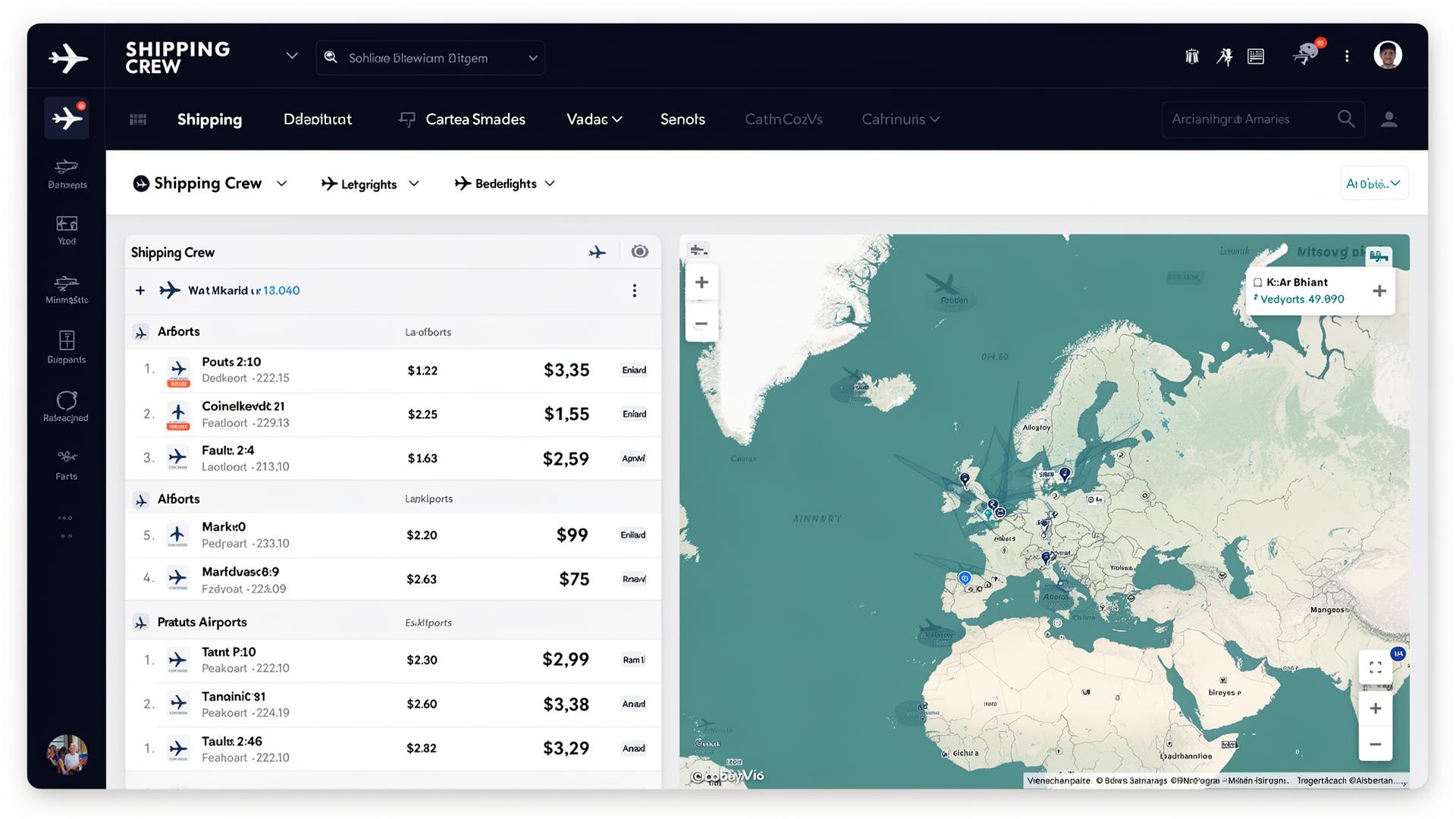This screenshot has height=819, width=1456.
Task: Click the airplane icon on the Marki:0 row
Action: (x=177, y=535)
